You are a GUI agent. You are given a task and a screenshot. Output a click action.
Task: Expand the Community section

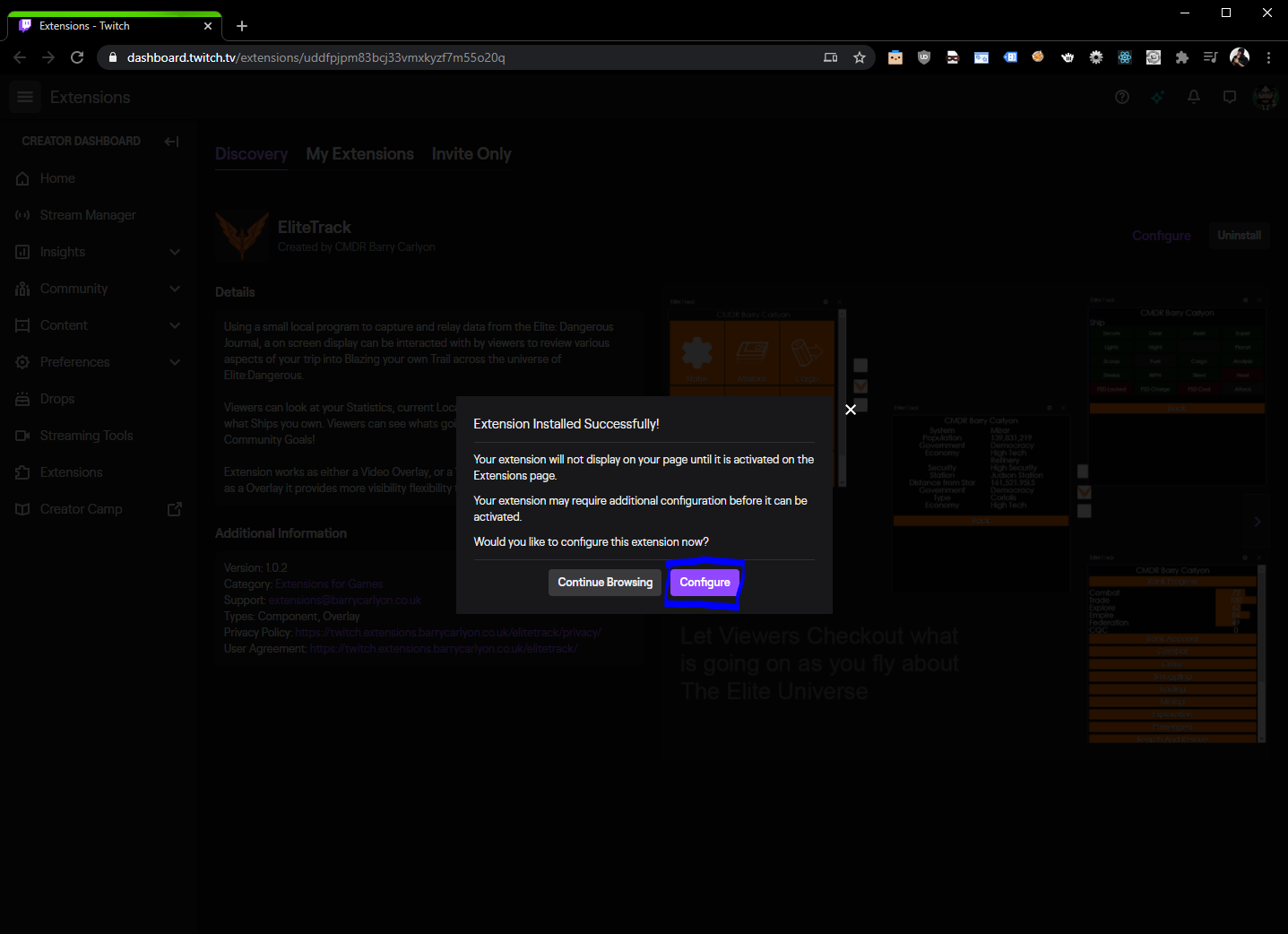[x=175, y=289]
